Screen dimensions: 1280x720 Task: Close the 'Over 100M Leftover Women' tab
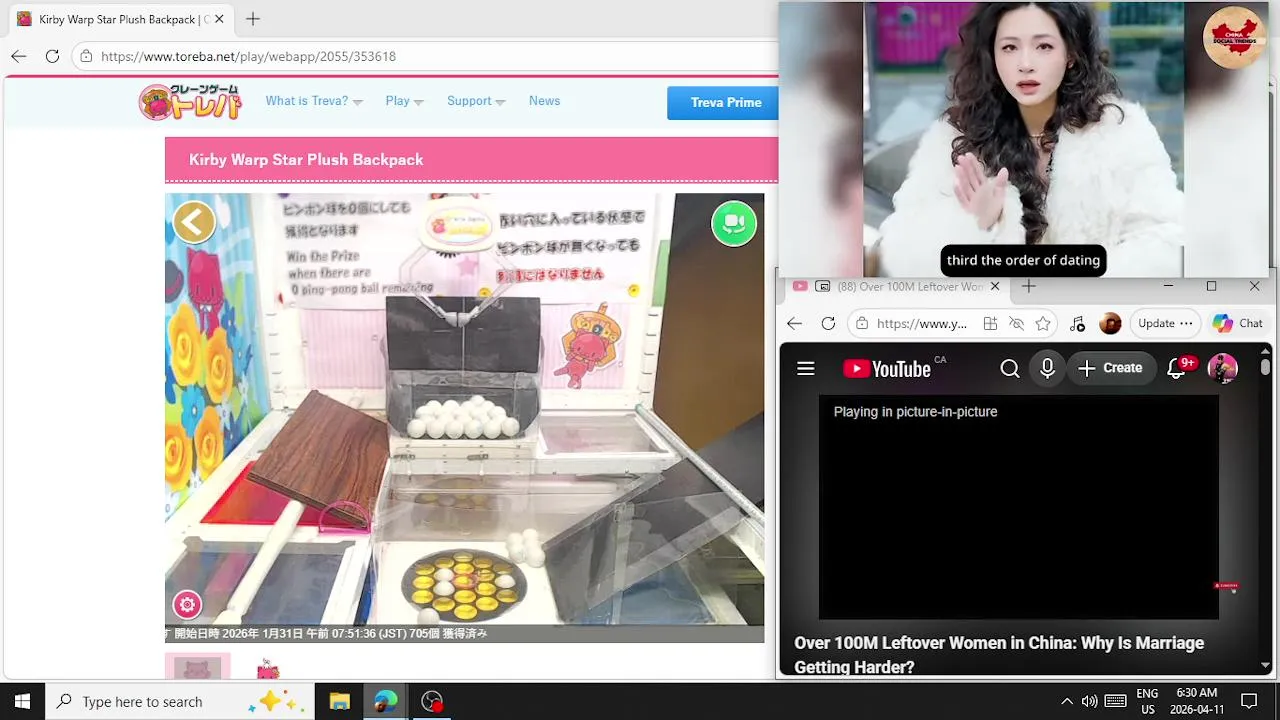[994, 286]
